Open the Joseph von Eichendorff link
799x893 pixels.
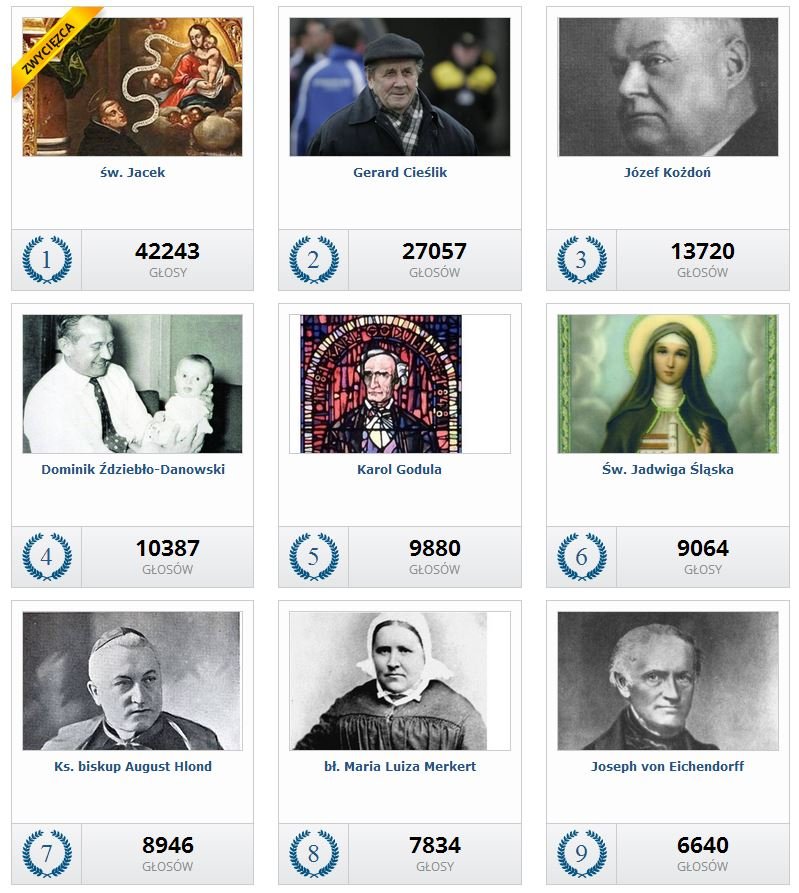click(667, 766)
